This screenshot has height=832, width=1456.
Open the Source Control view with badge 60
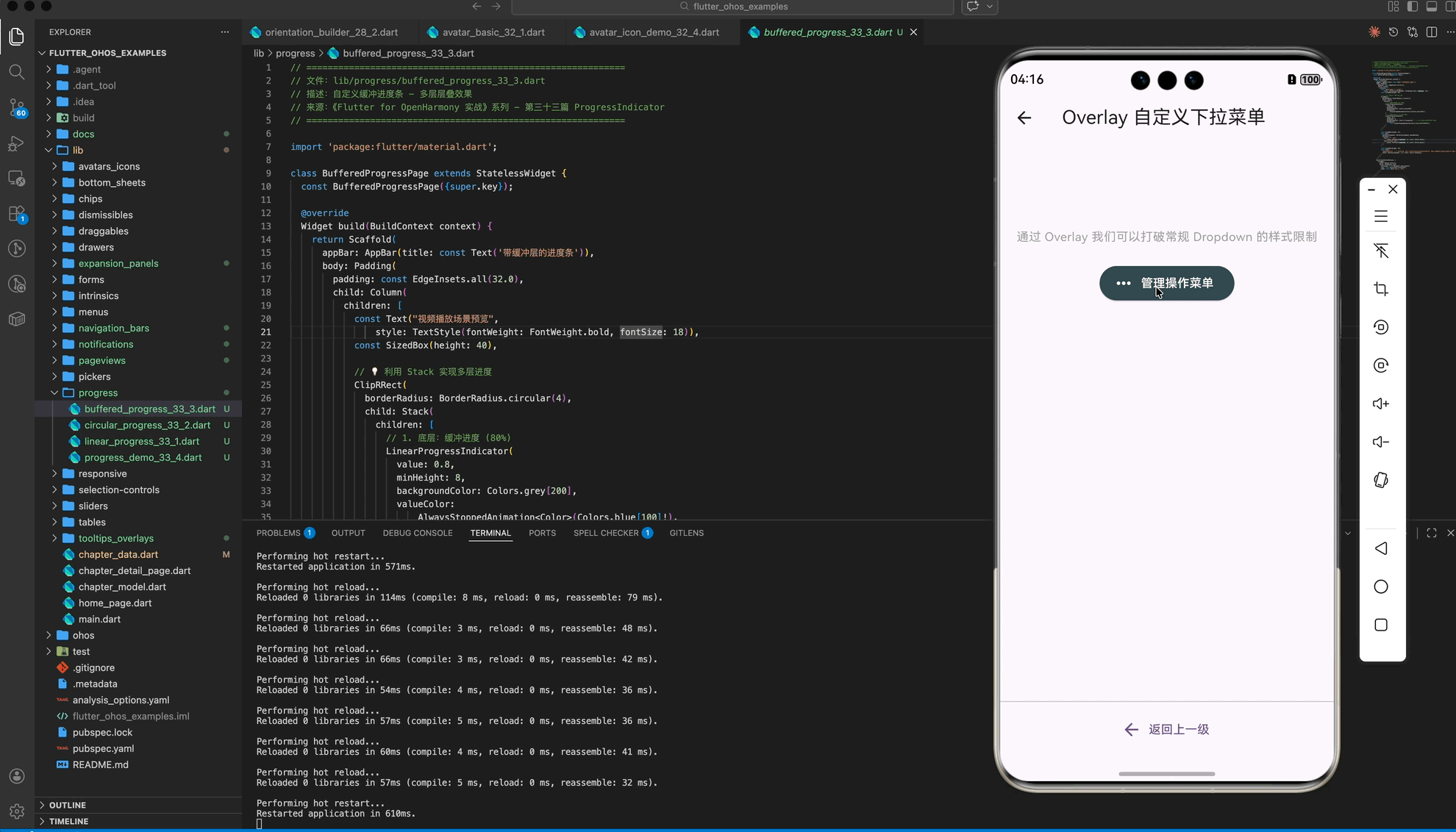[16, 107]
